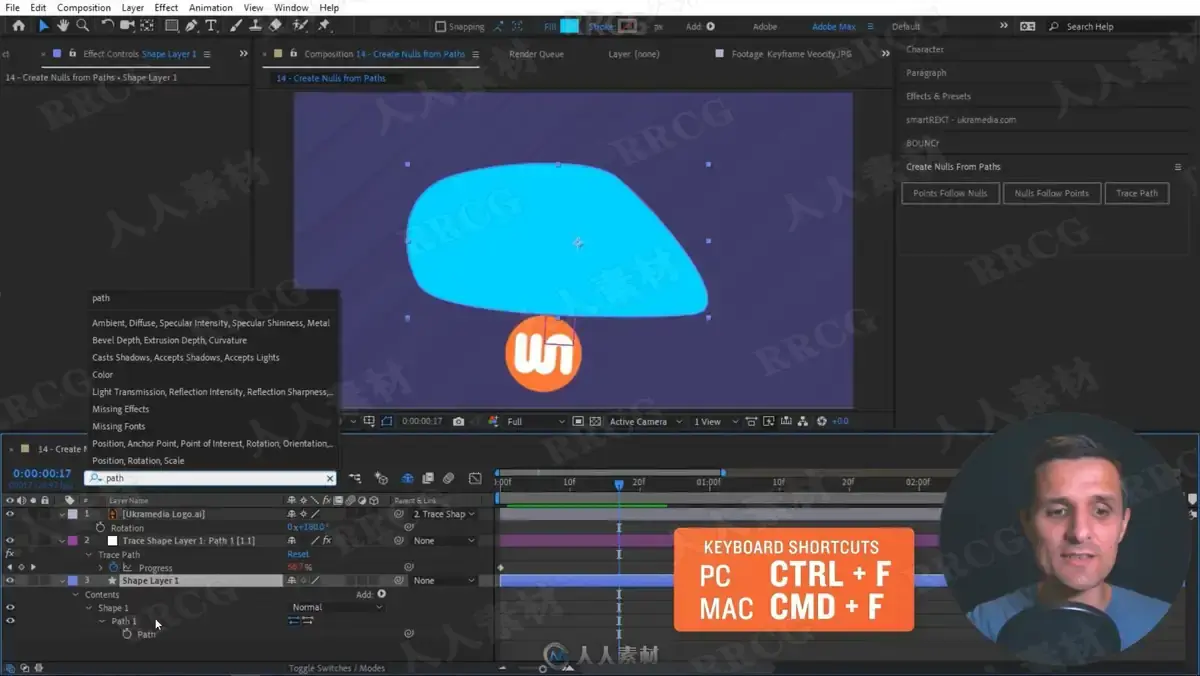The image size is (1200, 676).
Task: Toggle visibility of Path 1
Action: point(10,621)
